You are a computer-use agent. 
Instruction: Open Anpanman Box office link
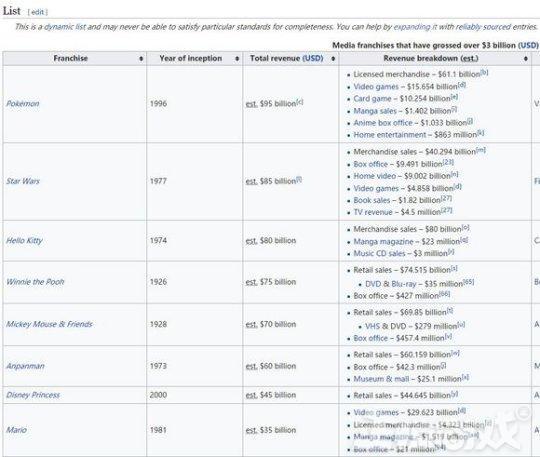point(371,367)
